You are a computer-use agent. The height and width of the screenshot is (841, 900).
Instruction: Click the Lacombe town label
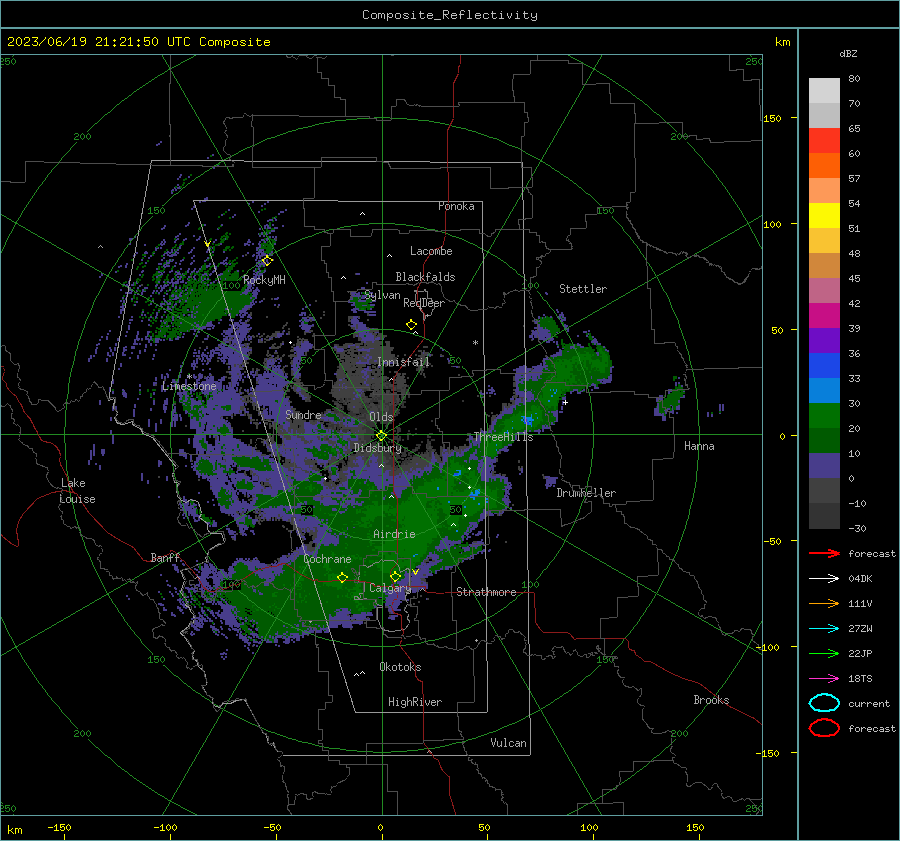tap(431, 251)
